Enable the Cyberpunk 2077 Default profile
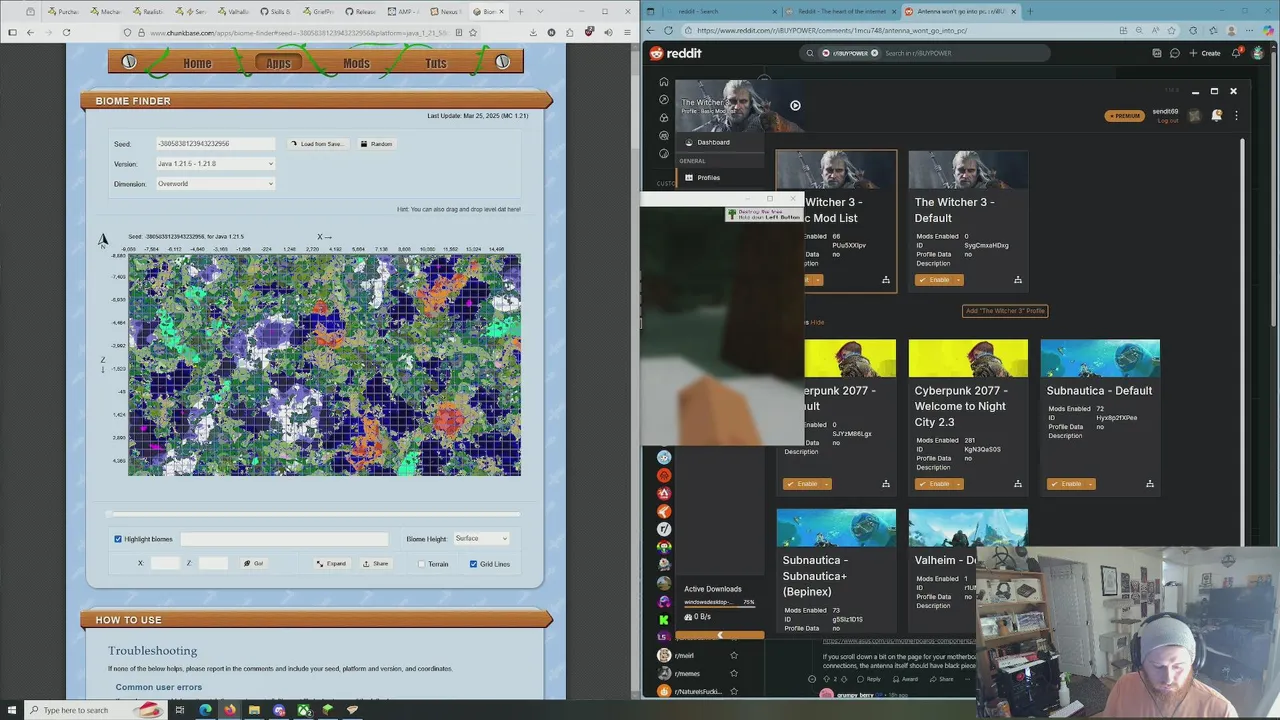The width and height of the screenshot is (1280, 720). click(802, 484)
